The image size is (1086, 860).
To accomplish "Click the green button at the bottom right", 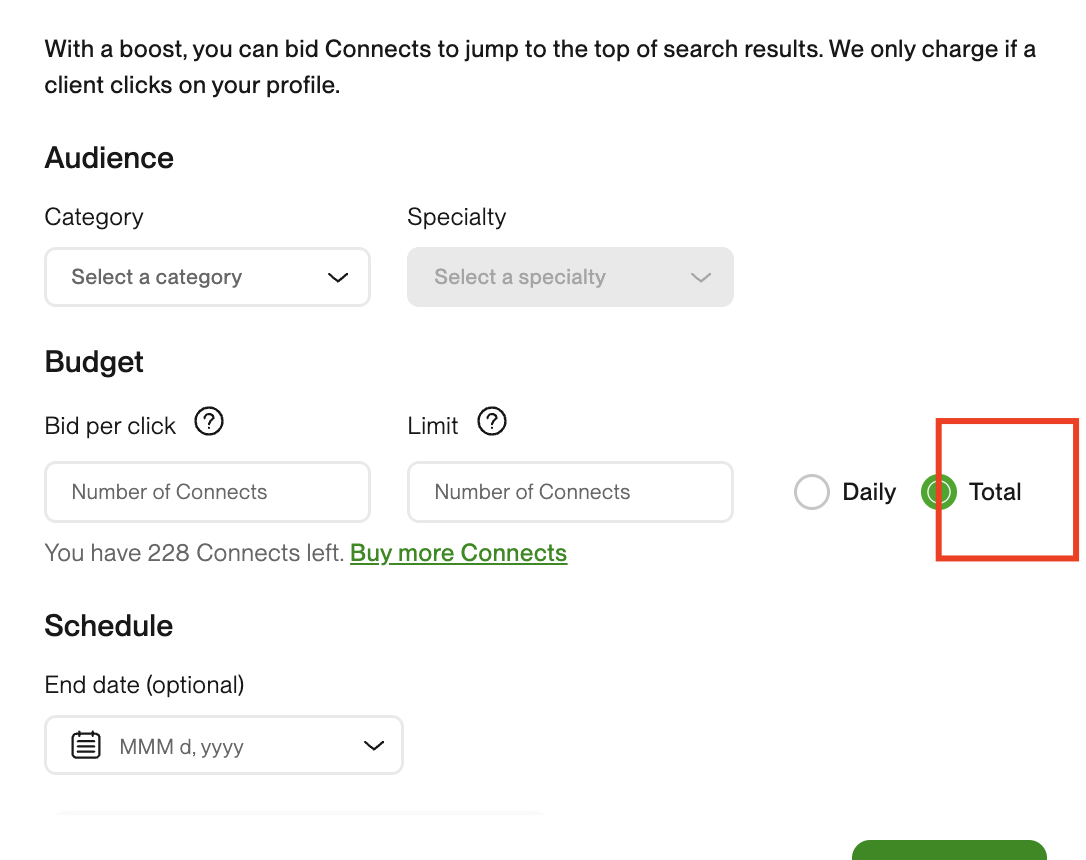I will 949,850.
